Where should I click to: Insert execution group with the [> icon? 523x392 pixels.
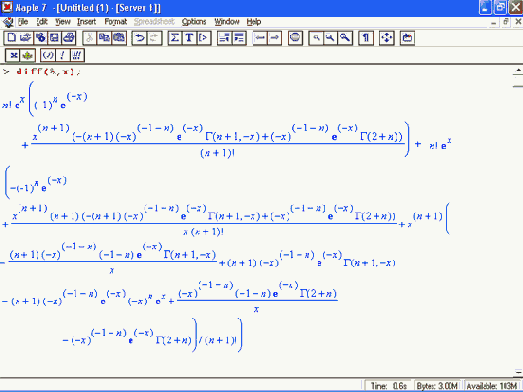pyautogui.click(x=204, y=38)
